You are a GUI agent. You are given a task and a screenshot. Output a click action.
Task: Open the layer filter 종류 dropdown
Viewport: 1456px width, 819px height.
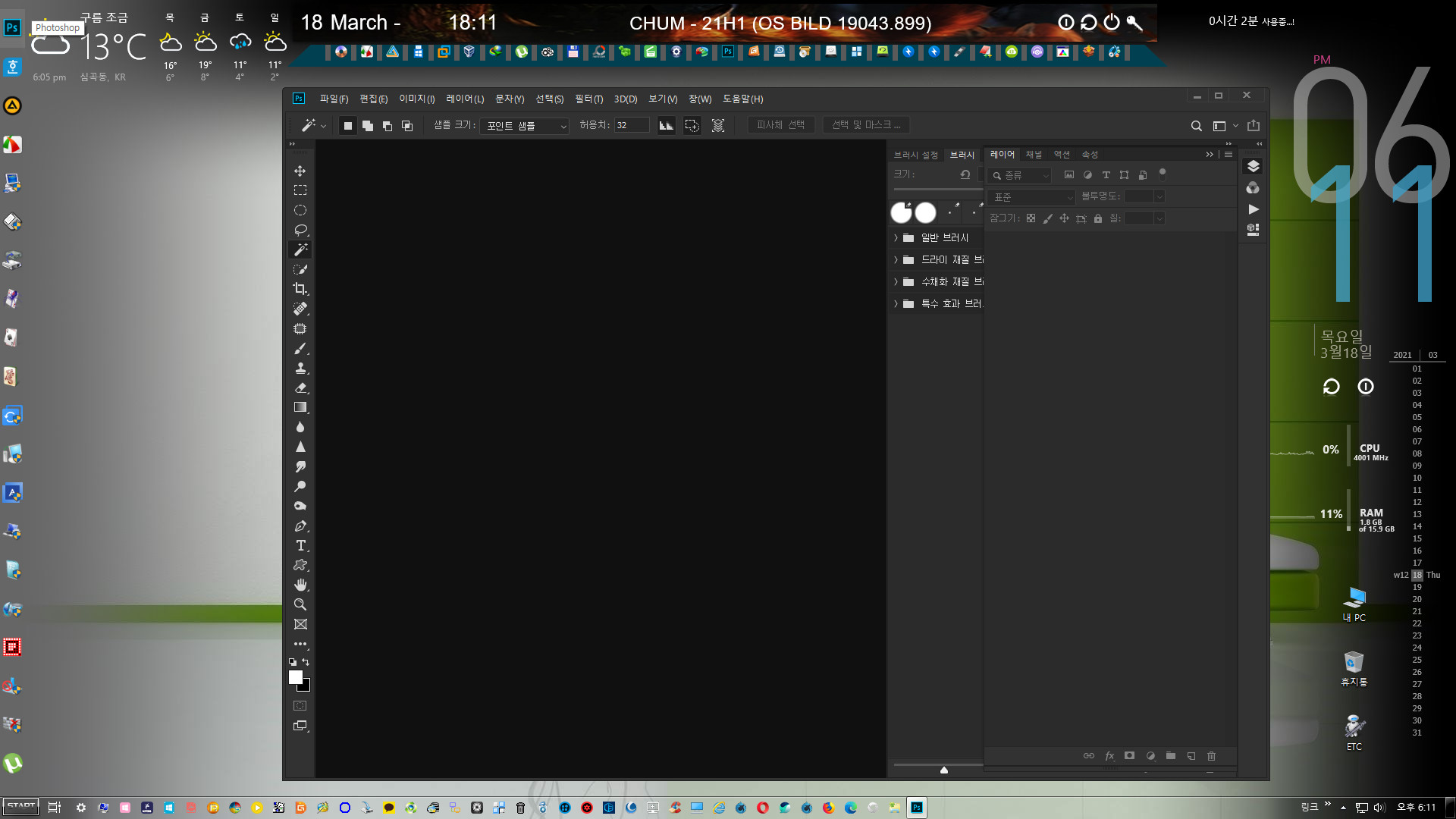point(1020,176)
